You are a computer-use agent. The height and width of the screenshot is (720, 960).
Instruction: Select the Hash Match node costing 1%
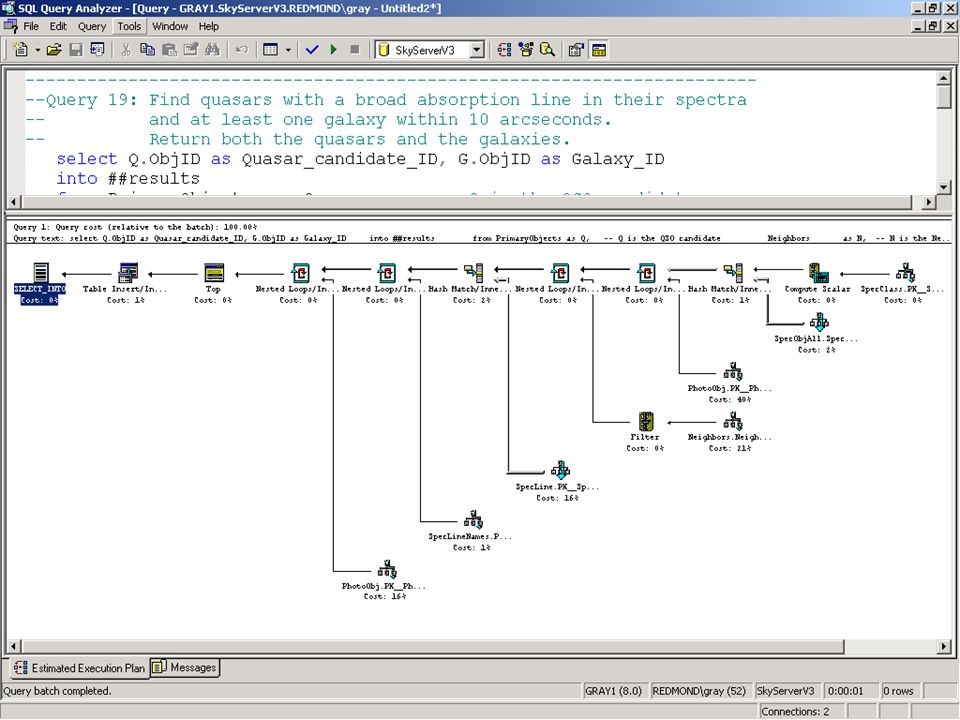pos(731,283)
